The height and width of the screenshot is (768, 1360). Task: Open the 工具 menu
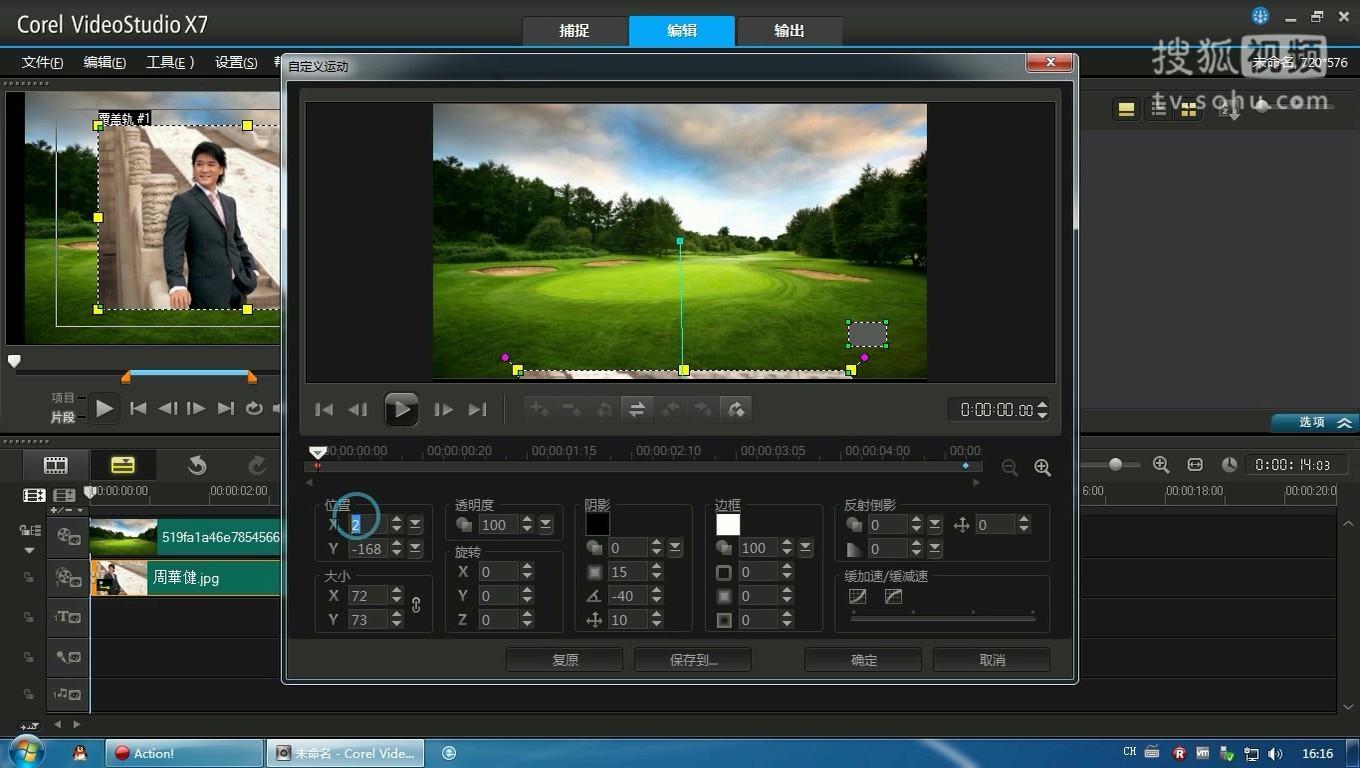170,62
